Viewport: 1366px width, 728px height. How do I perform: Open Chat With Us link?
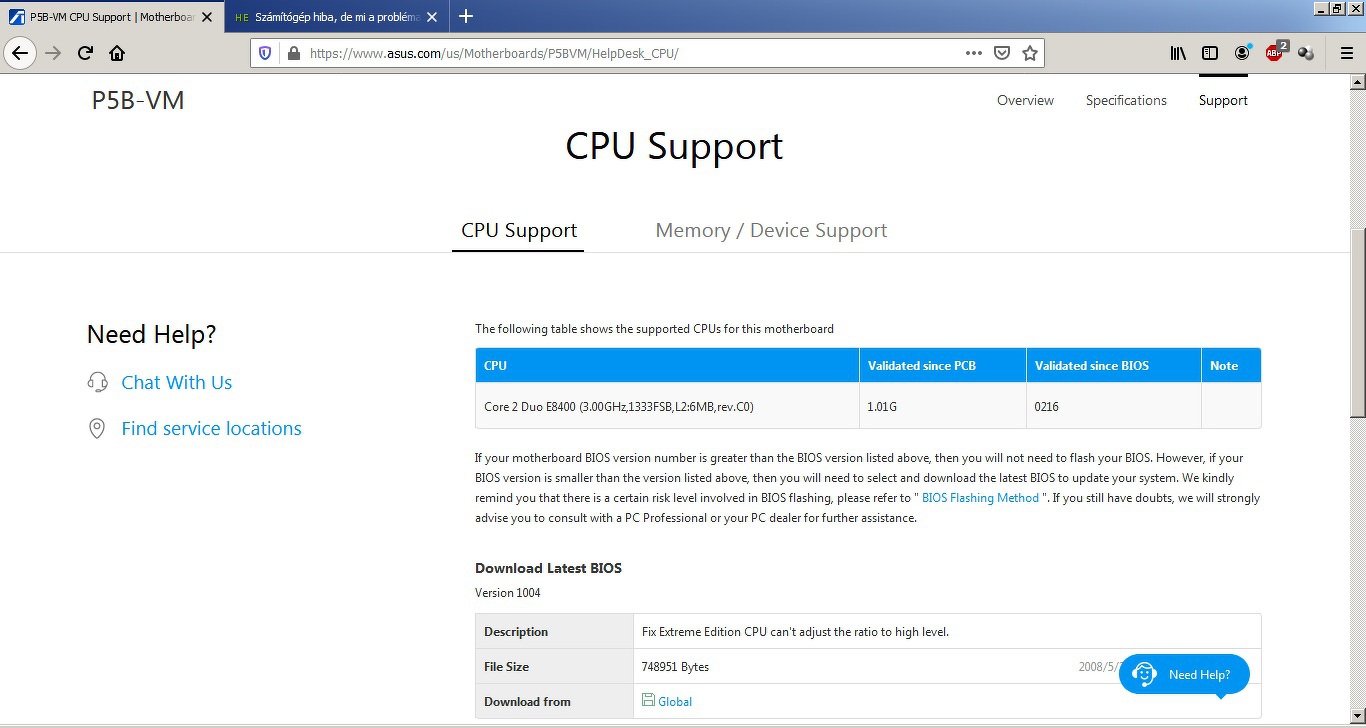point(176,382)
